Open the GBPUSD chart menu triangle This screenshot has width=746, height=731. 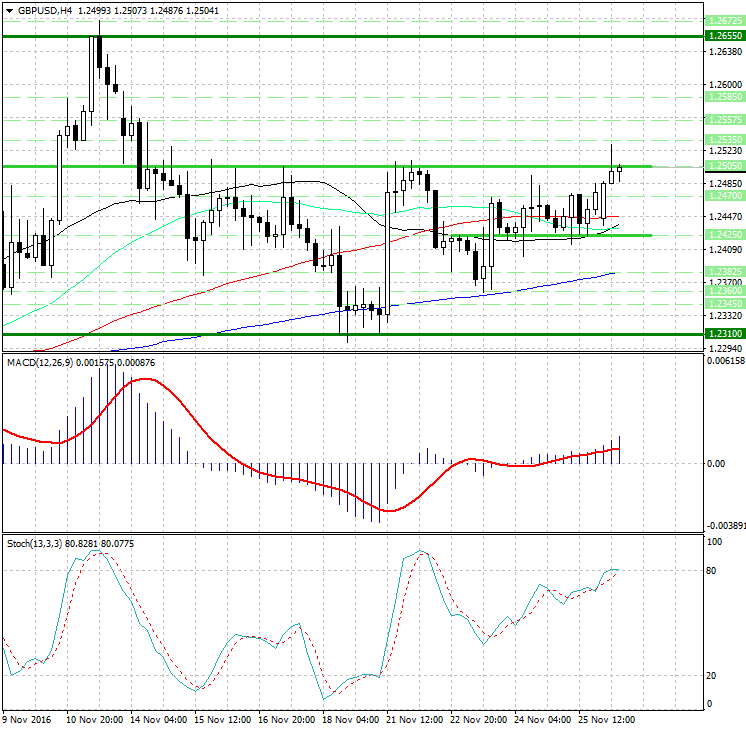[x=8, y=10]
